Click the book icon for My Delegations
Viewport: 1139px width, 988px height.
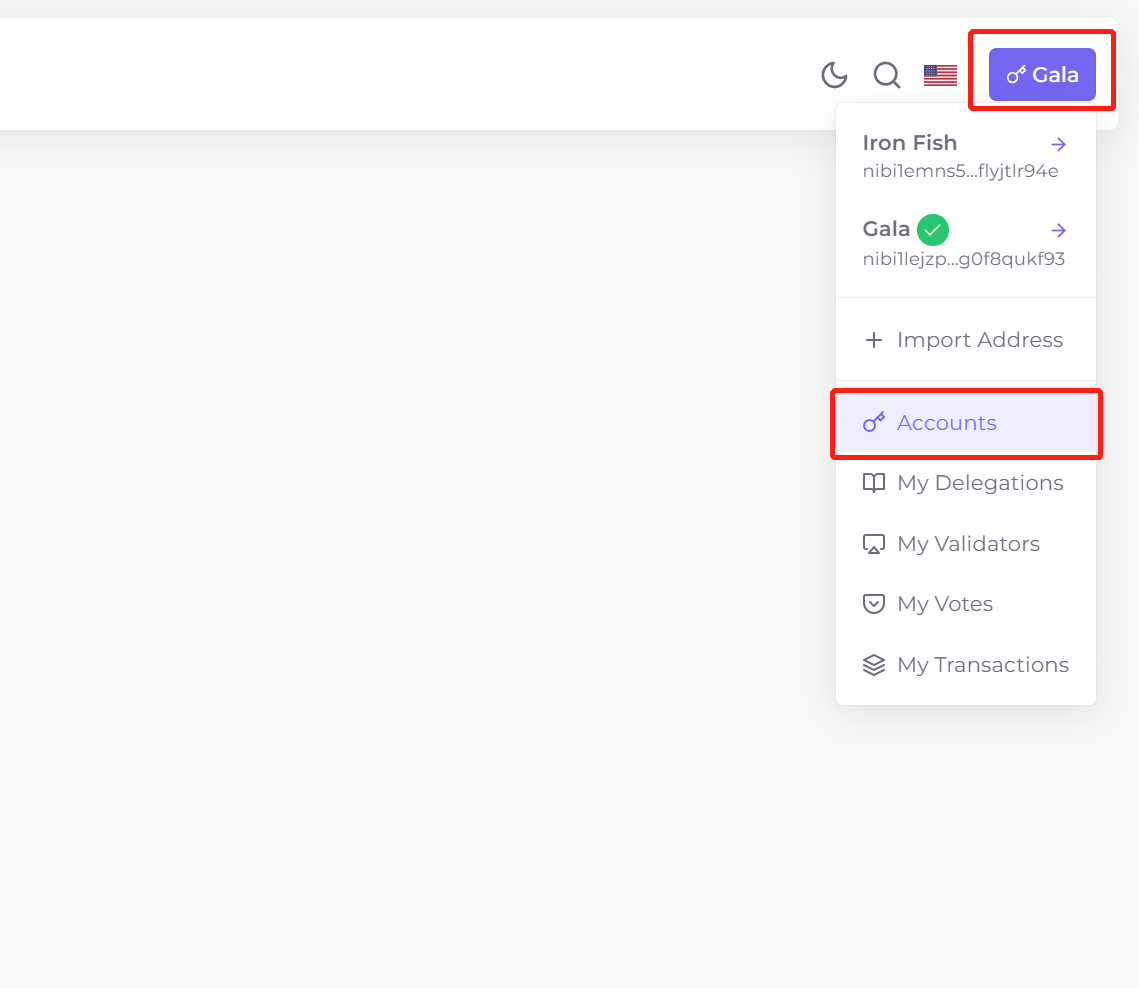point(874,483)
